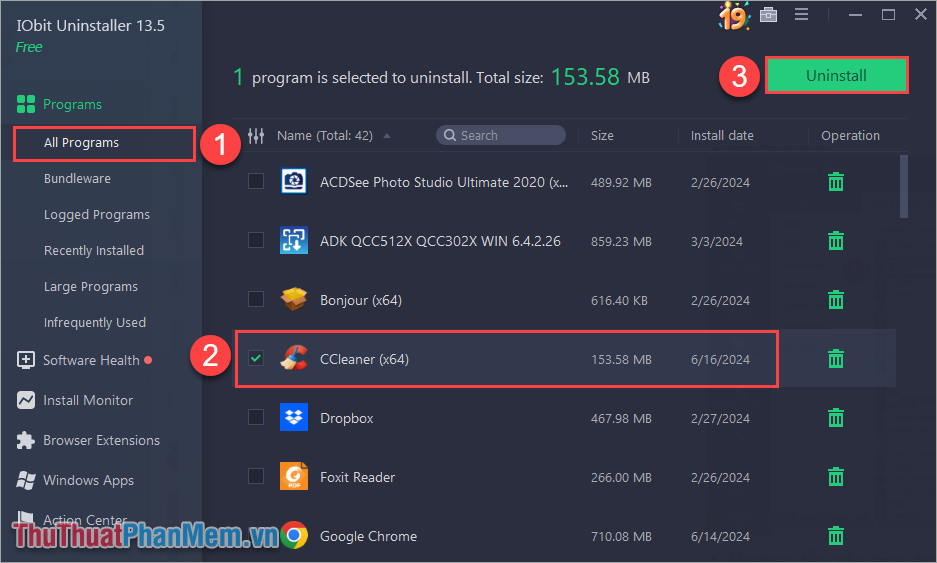Check the Dropbox checkbox
937x563 pixels.
[256, 417]
